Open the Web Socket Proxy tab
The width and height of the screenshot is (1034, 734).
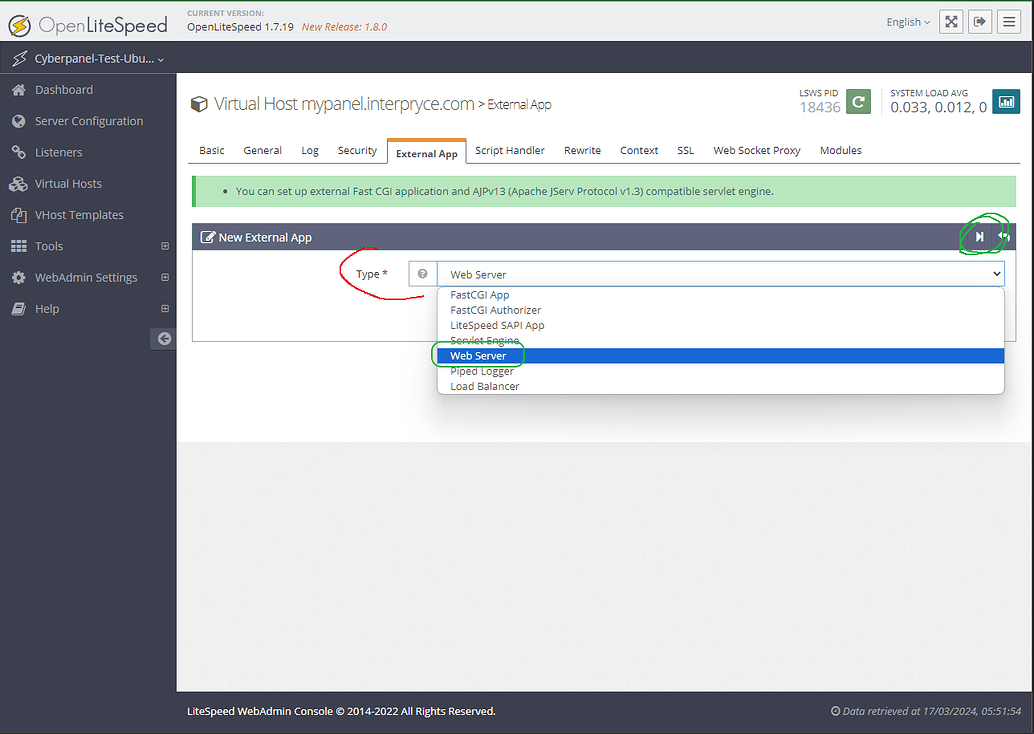pos(756,150)
